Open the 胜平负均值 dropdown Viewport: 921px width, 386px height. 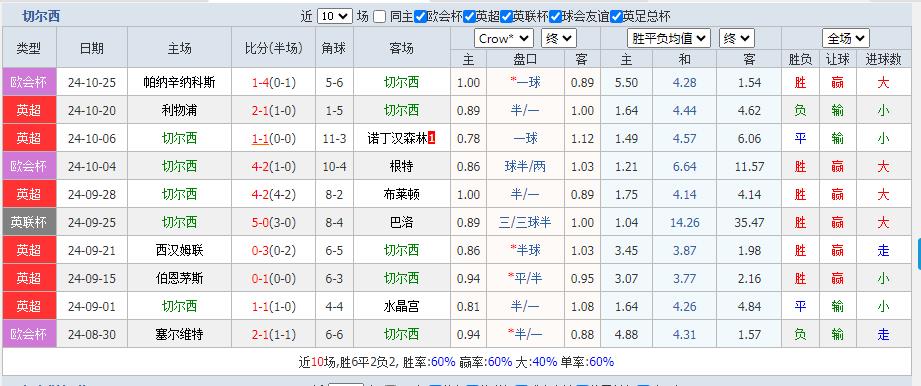pyautogui.click(x=669, y=39)
